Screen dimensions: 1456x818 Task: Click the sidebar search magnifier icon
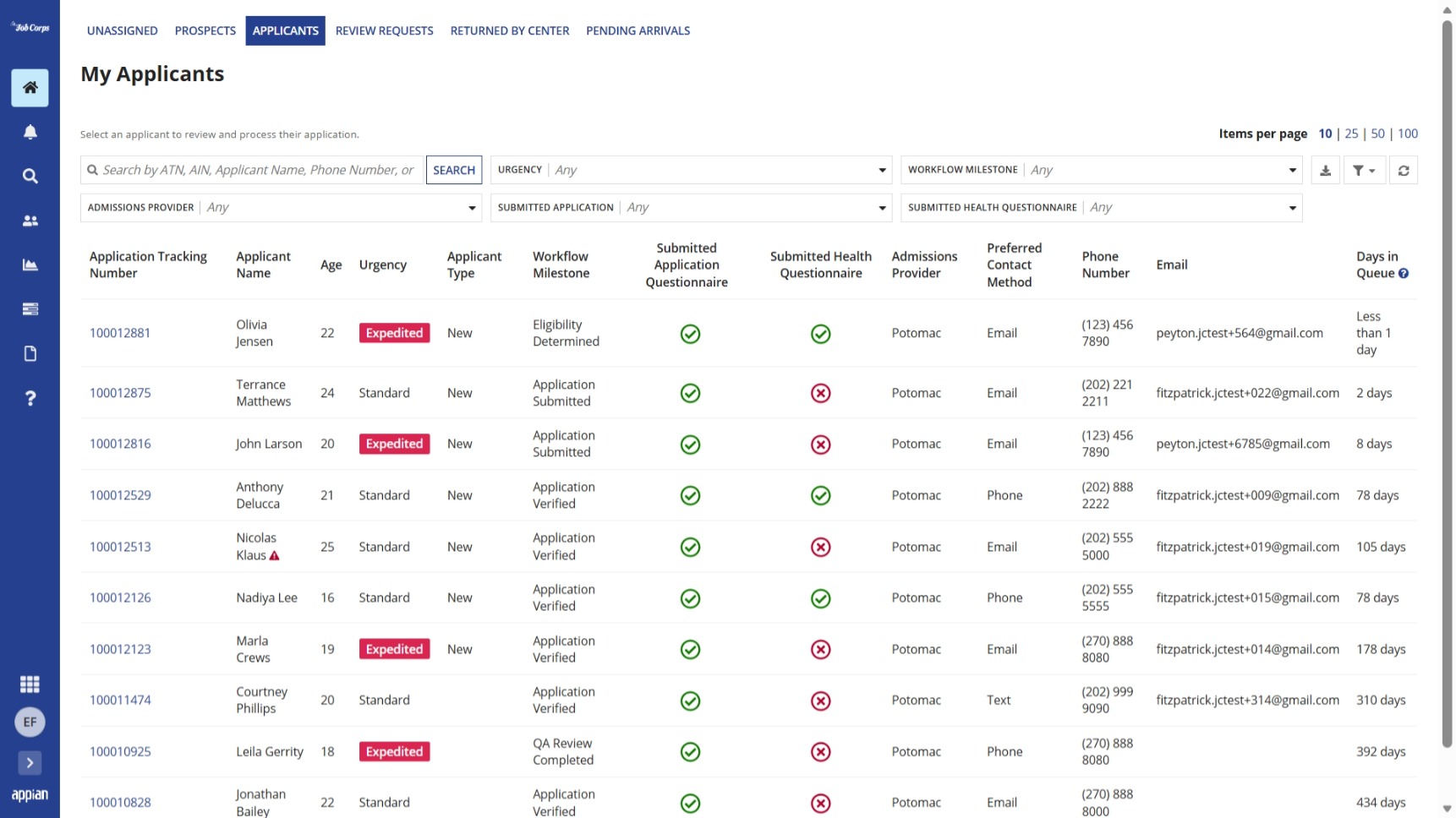click(30, 177)
